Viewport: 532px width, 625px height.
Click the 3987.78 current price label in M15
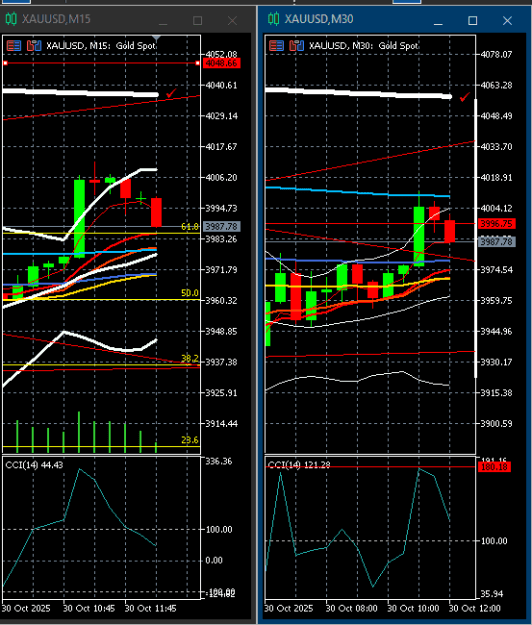(x=222, y=226)
